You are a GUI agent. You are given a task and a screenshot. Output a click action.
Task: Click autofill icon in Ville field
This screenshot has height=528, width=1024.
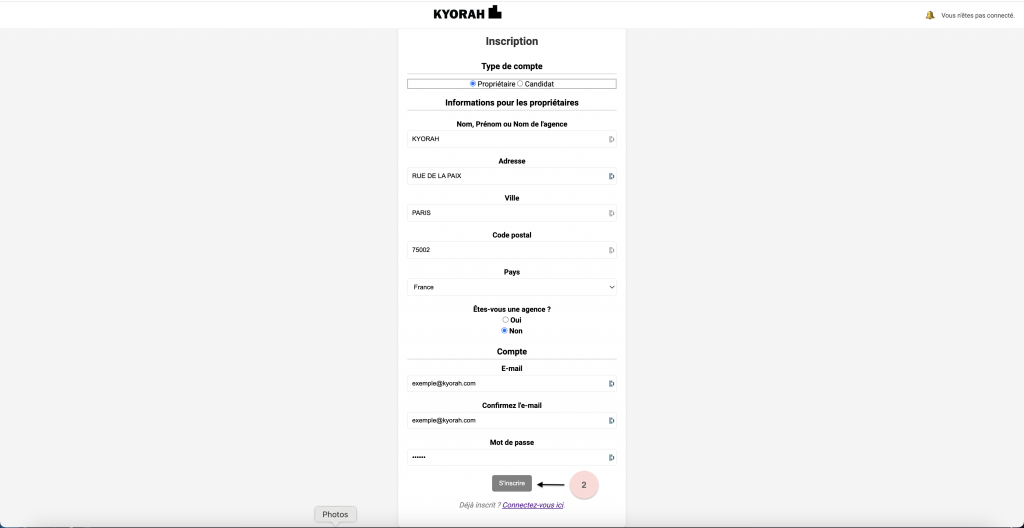coord(611,213)
